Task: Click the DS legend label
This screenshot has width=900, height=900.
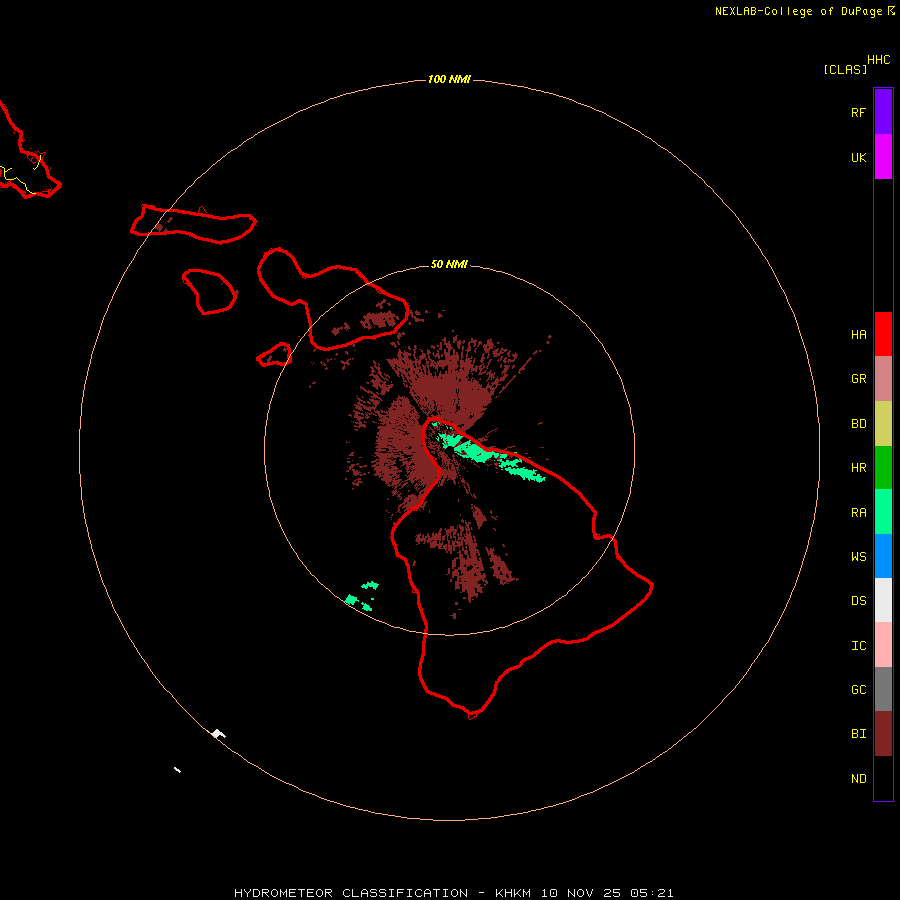Action: [858, 600]
